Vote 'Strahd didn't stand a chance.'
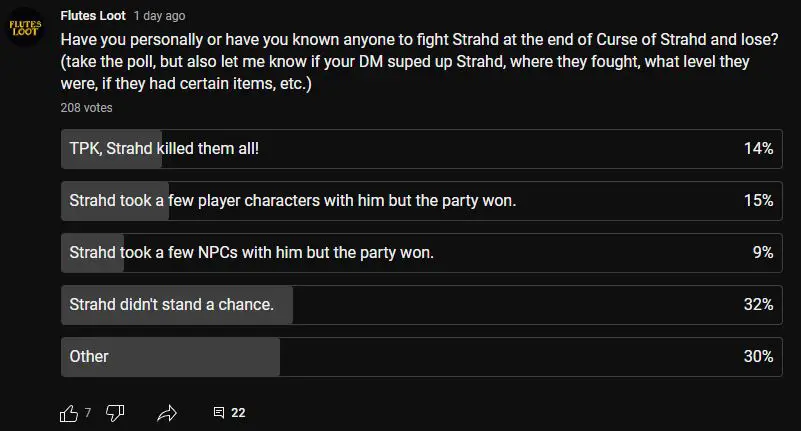The image size is (801, 431). pos(421,305)
